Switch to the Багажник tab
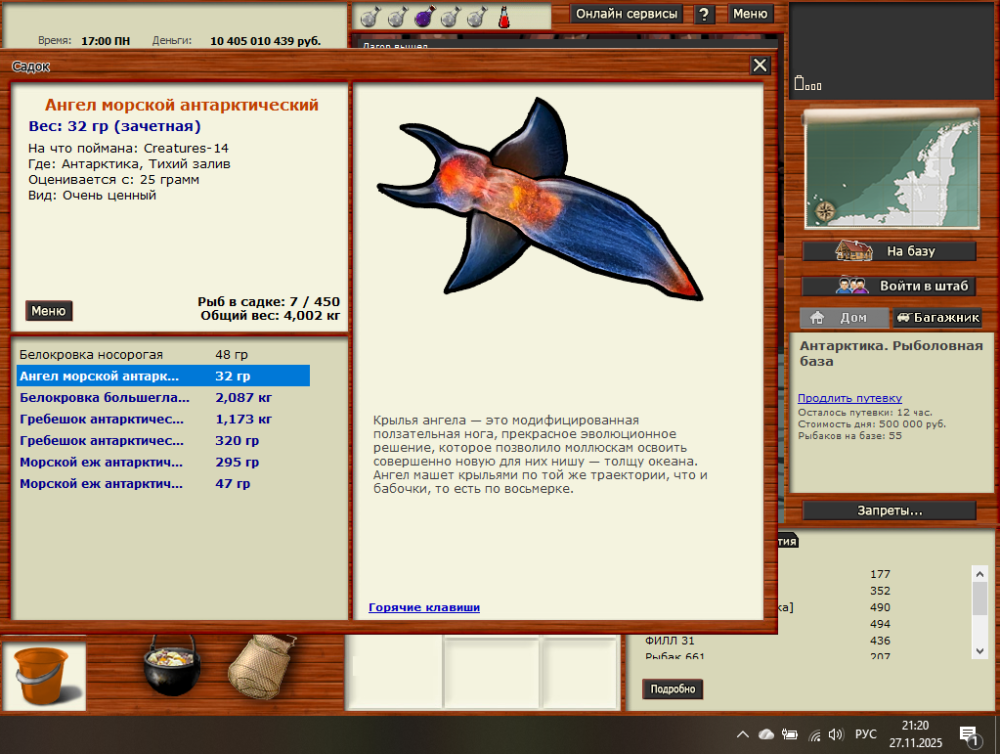The image size is (1000, 754). click(x=937, y=317)
